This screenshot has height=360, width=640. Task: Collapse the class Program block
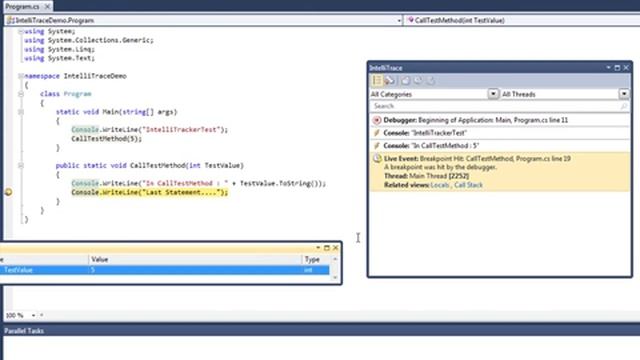click(20, 94)
